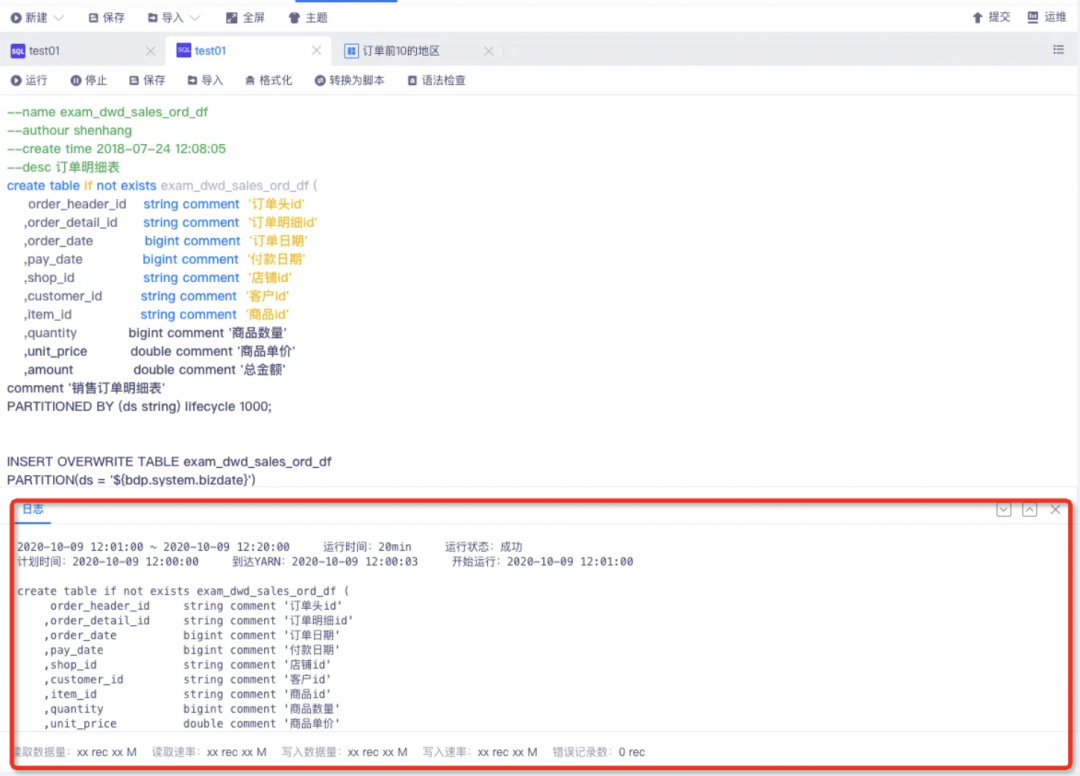Click ,pay_date column in the editor

[53, 260]
